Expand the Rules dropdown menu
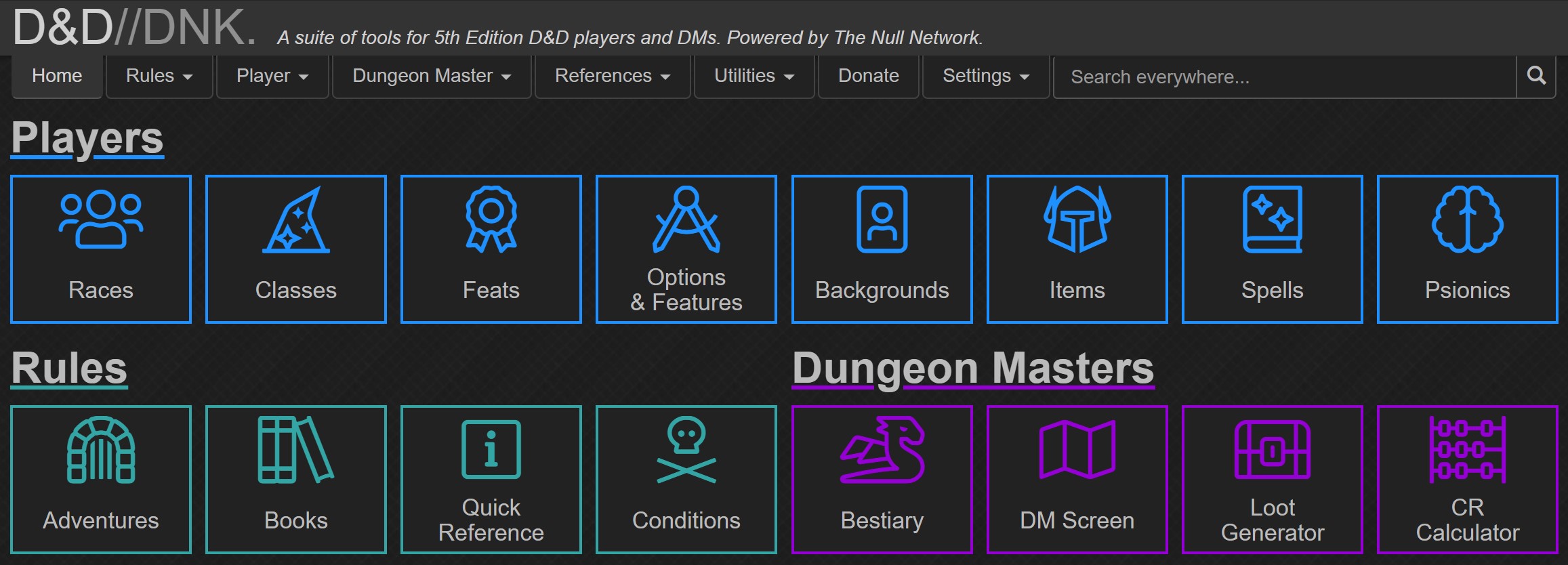The height and width of the screenshot is (565, 1568). tap(159, 76)
